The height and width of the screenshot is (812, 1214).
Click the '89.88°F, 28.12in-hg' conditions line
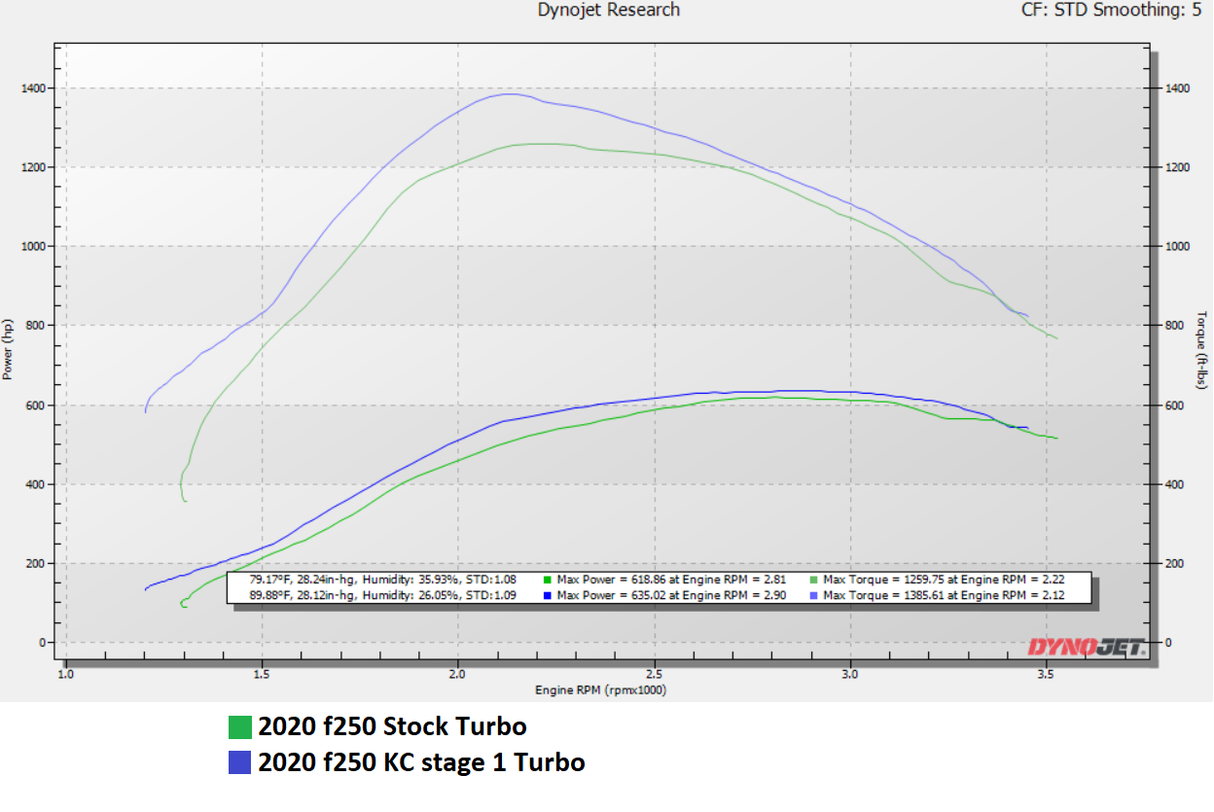click(x=385, y=595)
